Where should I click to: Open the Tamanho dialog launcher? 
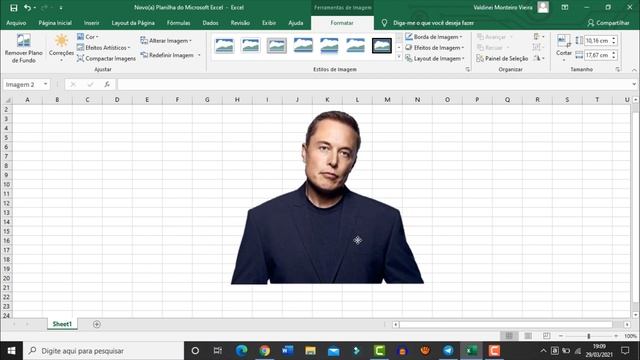[x=618, y=70]
